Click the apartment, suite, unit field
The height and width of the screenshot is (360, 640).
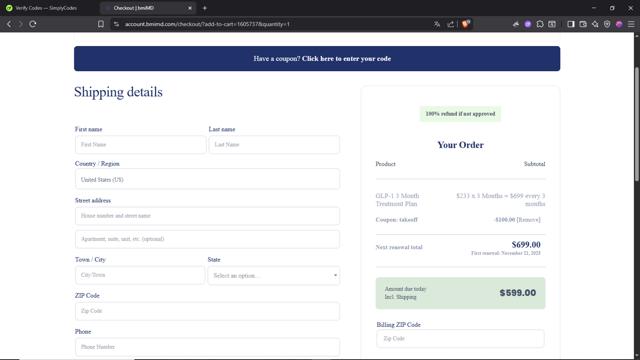coord(207,239)
